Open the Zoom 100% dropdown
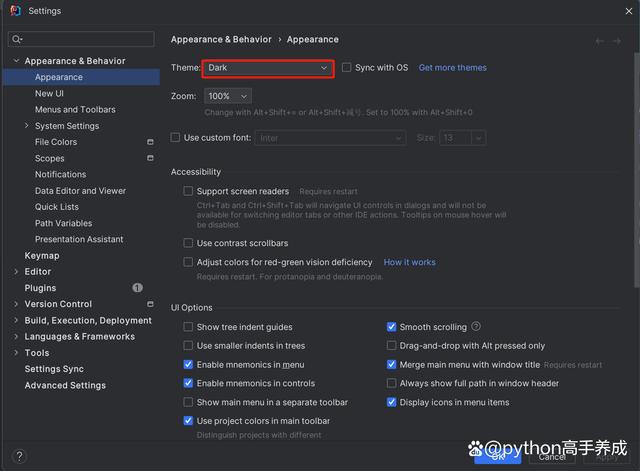This screenshot has width=640, height=471. click(x=227, y=96)
